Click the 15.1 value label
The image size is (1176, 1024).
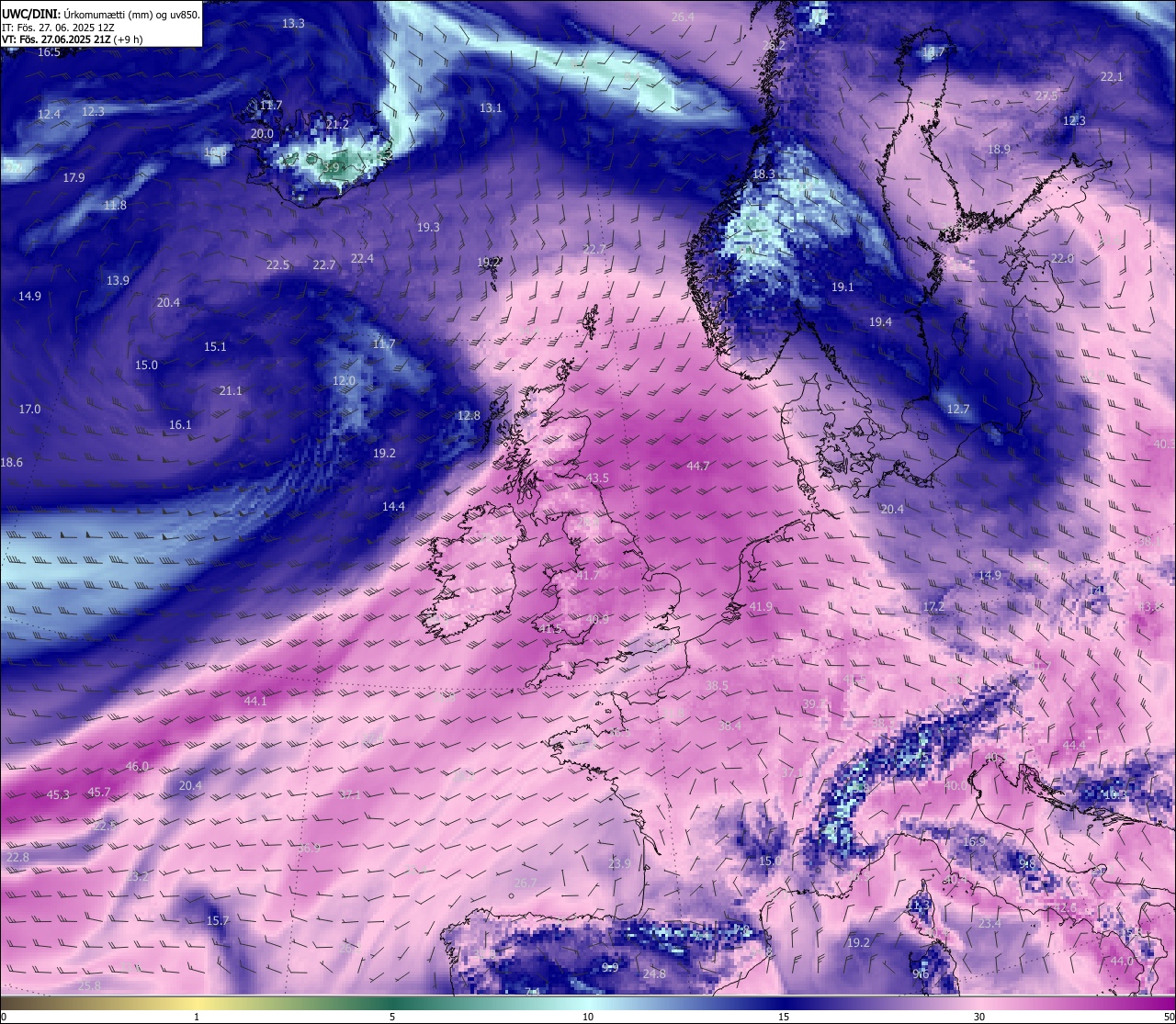(215, 347)
